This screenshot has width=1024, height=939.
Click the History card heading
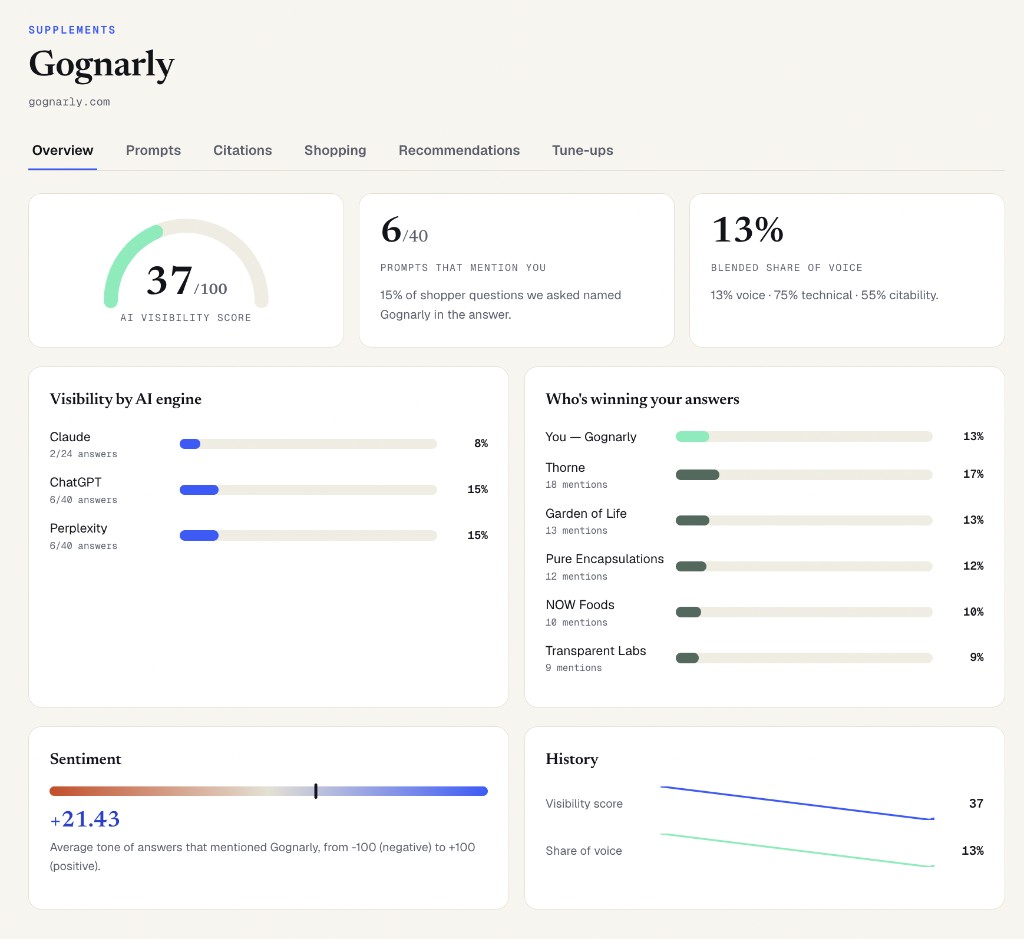(x=571, y=759)
